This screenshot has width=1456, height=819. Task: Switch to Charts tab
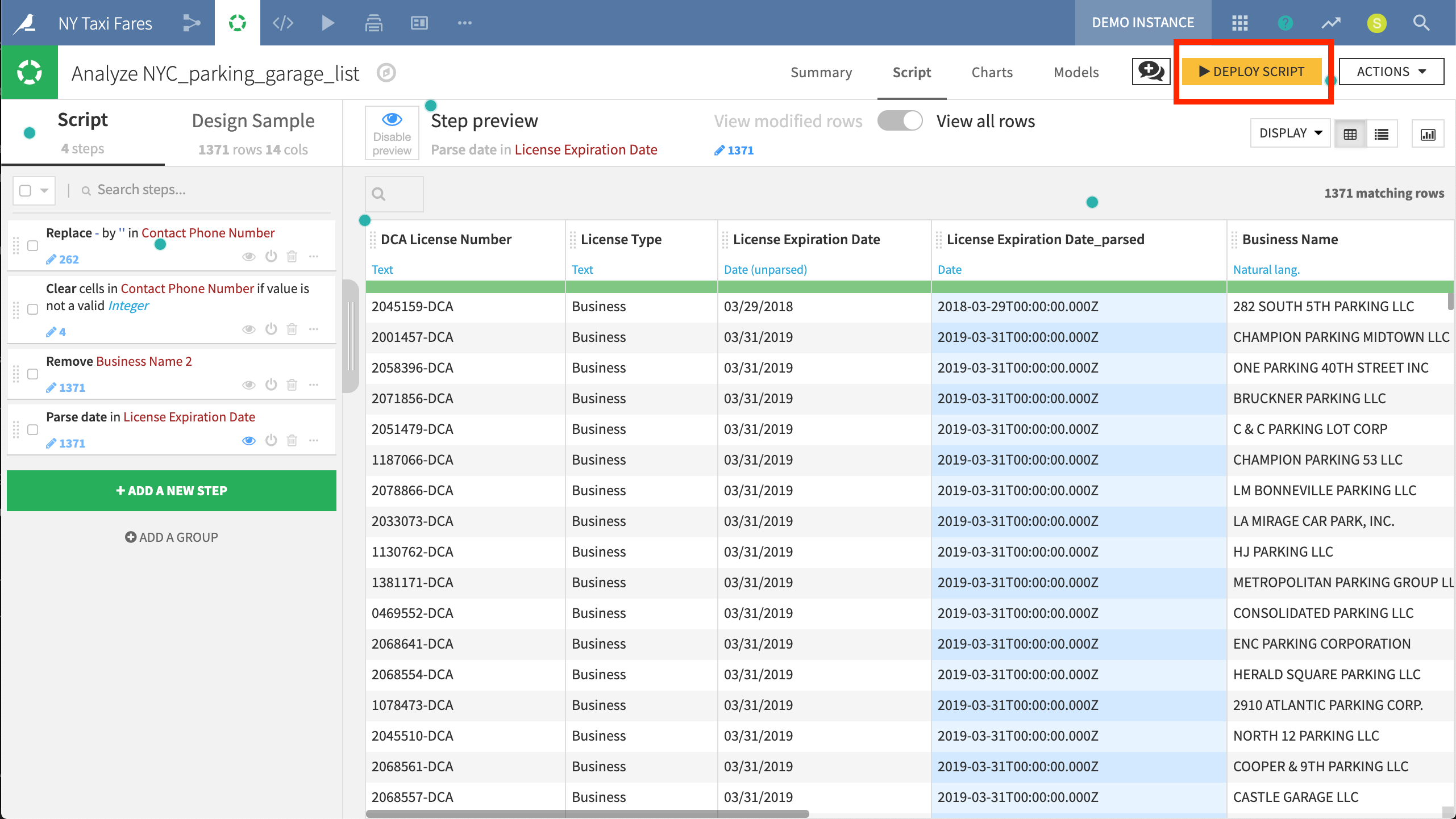pyautogui.click(x=992, y=72)
